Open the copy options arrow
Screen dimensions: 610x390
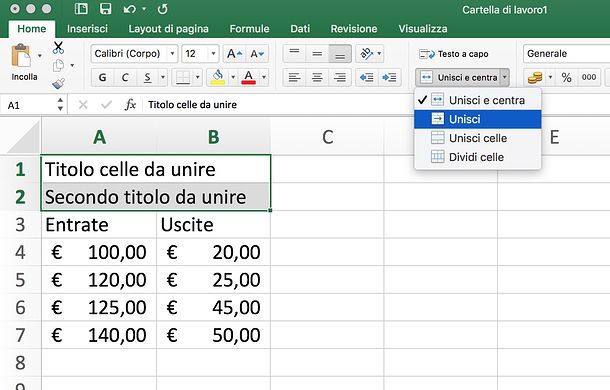coord(72,65)
